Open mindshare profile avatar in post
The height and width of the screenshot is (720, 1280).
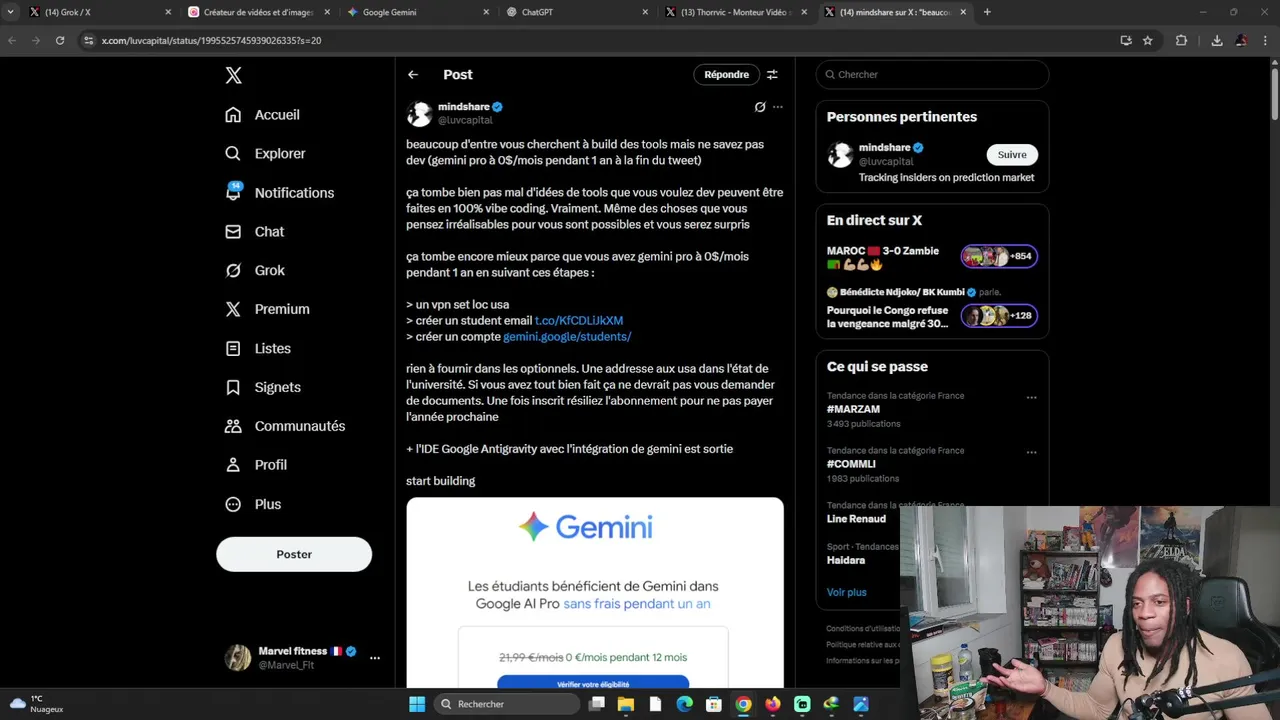click(x=419, y=114)
